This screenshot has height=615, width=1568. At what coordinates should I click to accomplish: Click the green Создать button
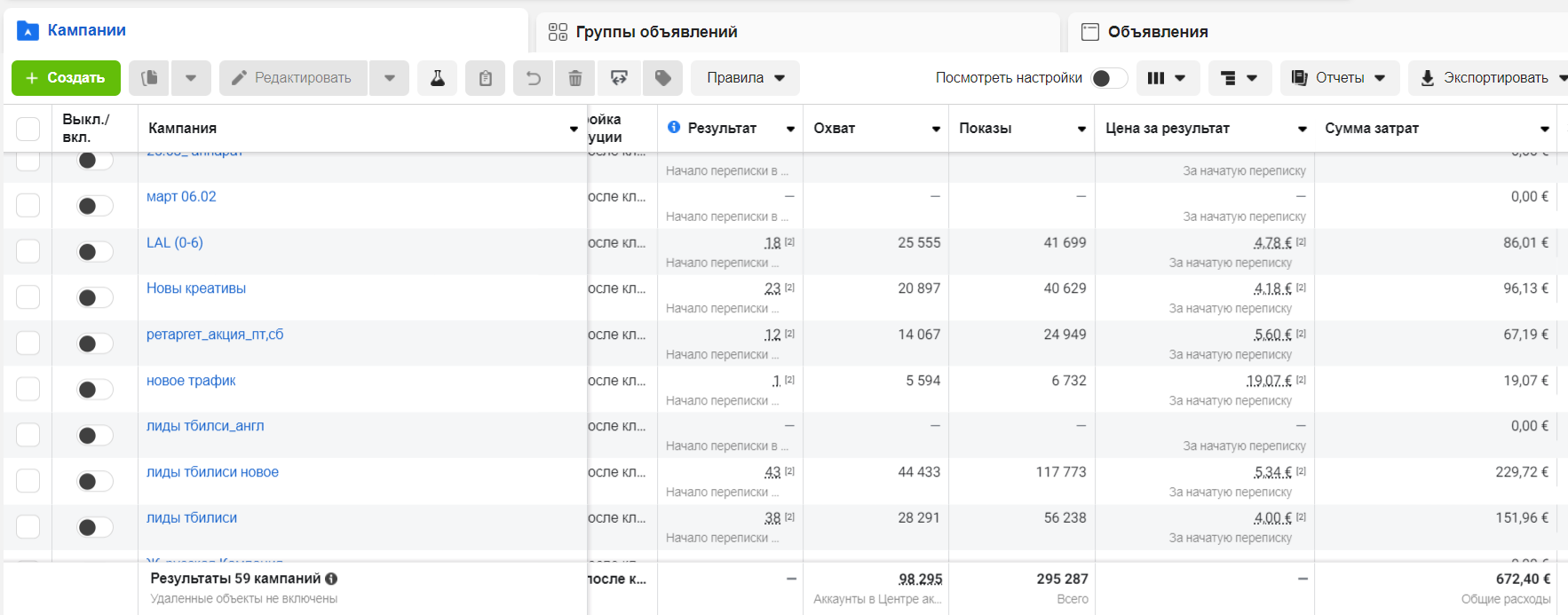click(66, 78)
